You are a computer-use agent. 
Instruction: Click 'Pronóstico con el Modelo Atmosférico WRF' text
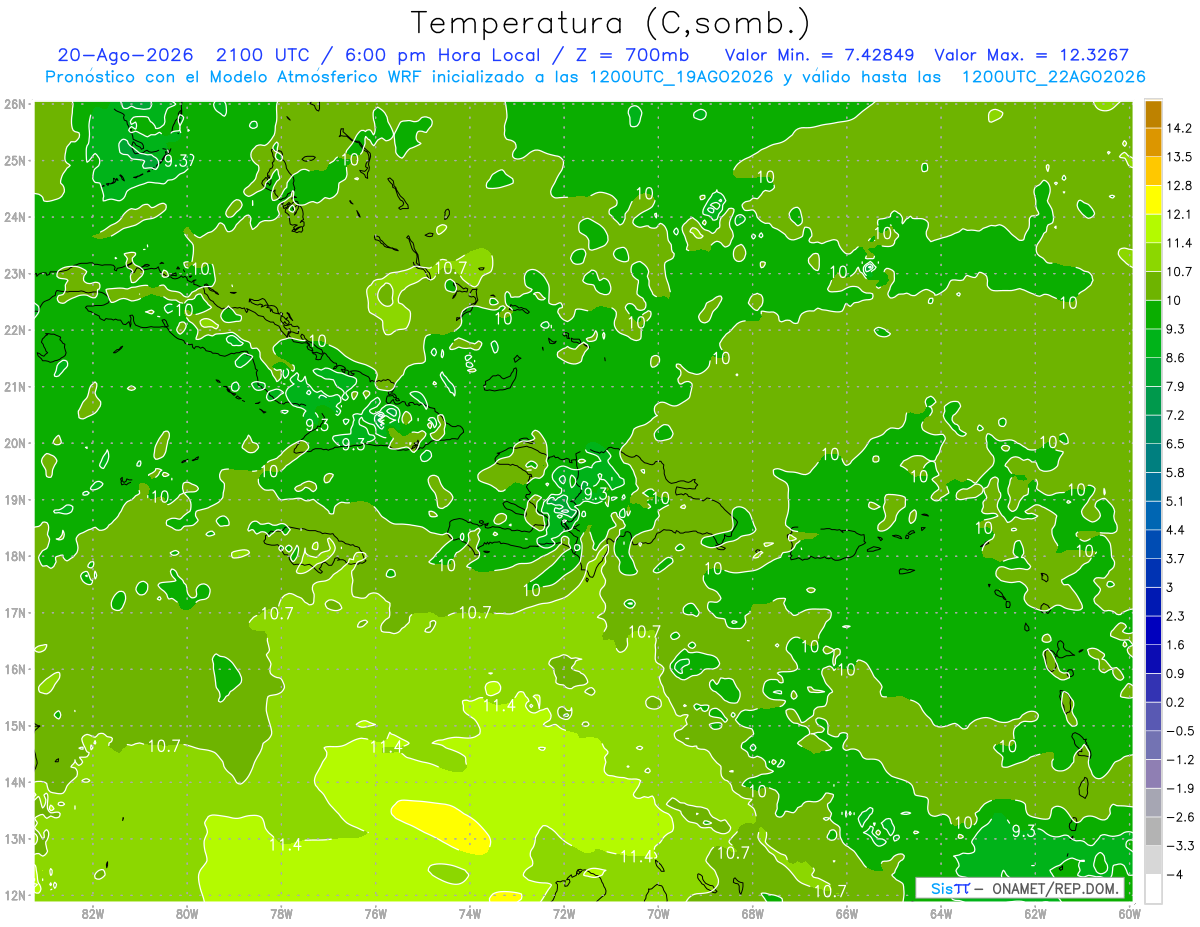[236, 77]
